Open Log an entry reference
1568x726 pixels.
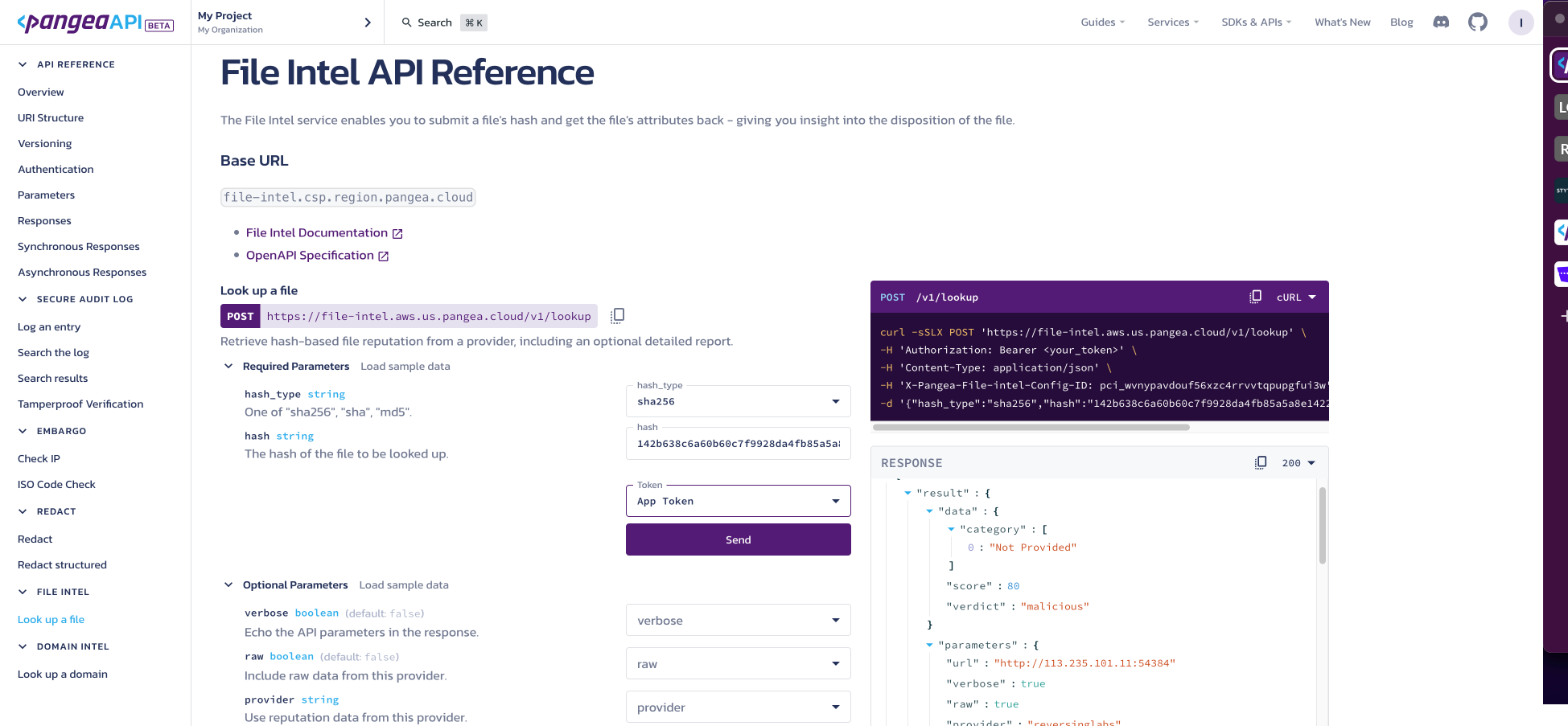[x=49, y=326]
